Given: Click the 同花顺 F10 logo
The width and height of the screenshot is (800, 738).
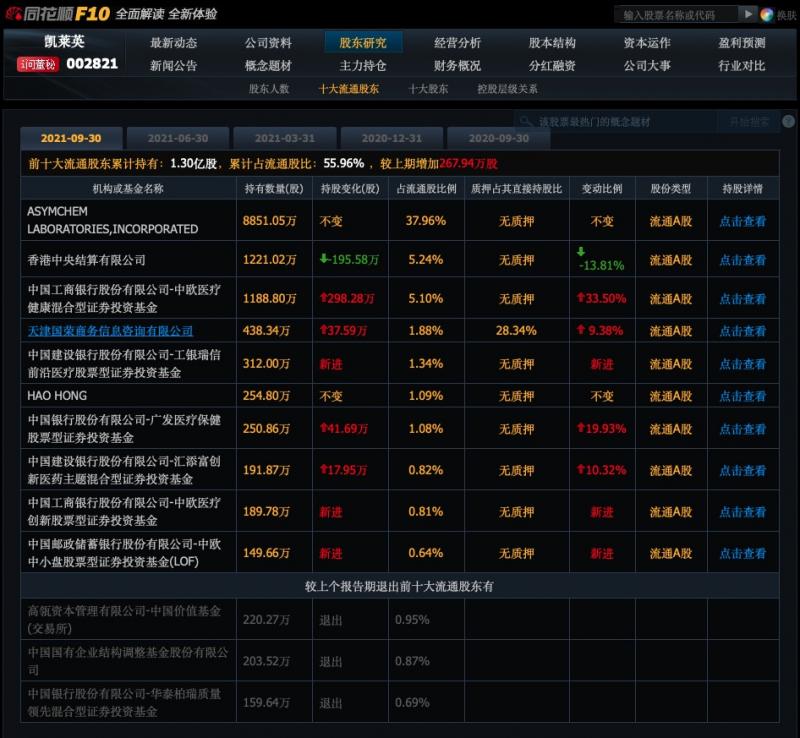Looking at the screenshot, I should click(x=58, y=14).
